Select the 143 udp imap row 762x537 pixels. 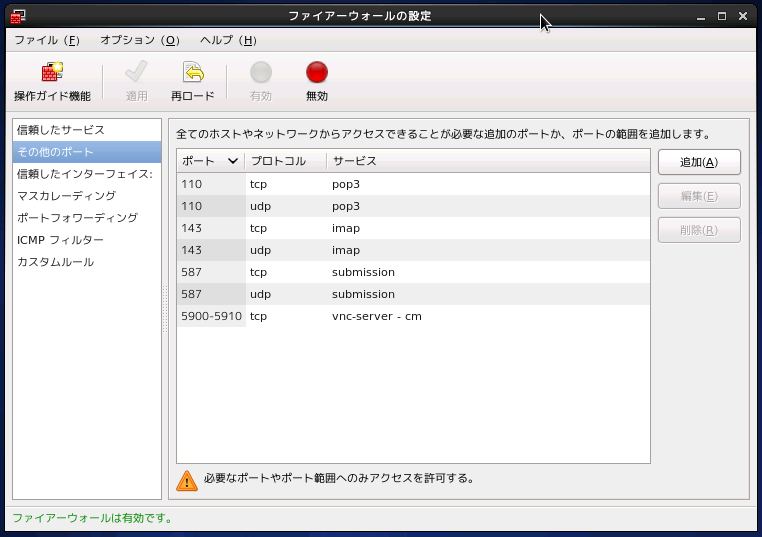(x=414, y=250)
